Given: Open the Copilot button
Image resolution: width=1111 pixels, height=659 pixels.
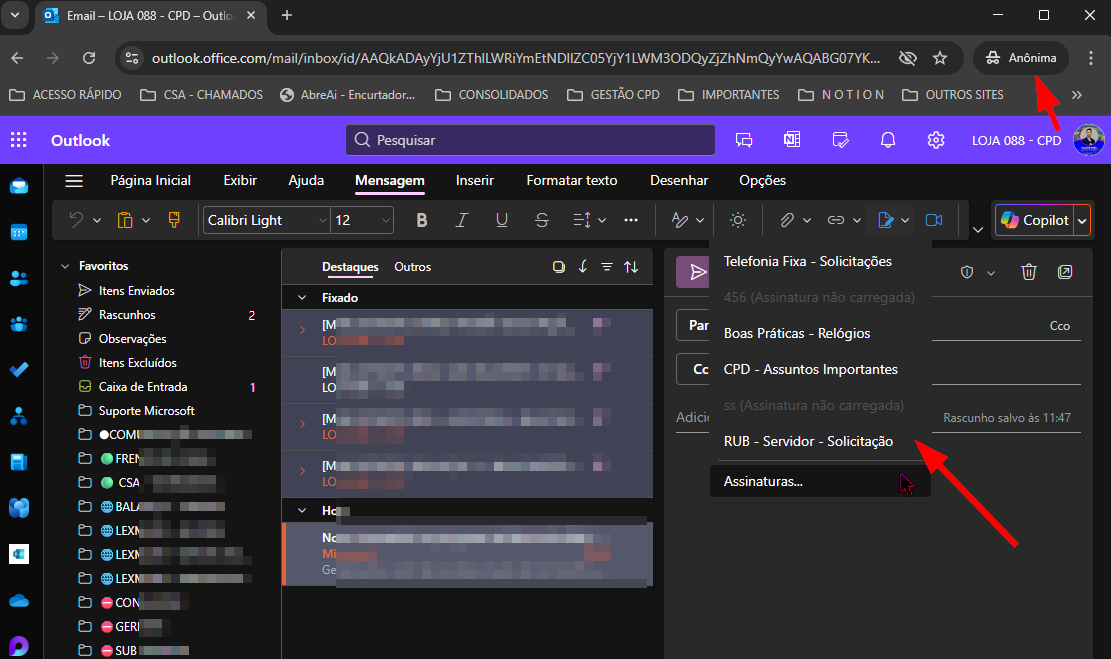Looking at the screenshot, I should click(x=1034, y=220).
